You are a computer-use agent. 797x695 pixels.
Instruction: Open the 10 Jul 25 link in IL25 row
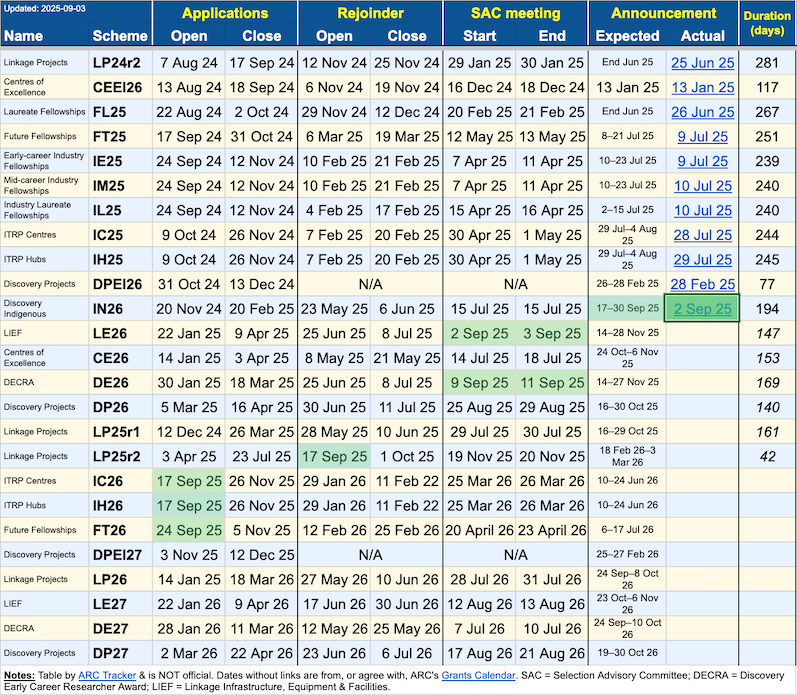tap(702, 210)
